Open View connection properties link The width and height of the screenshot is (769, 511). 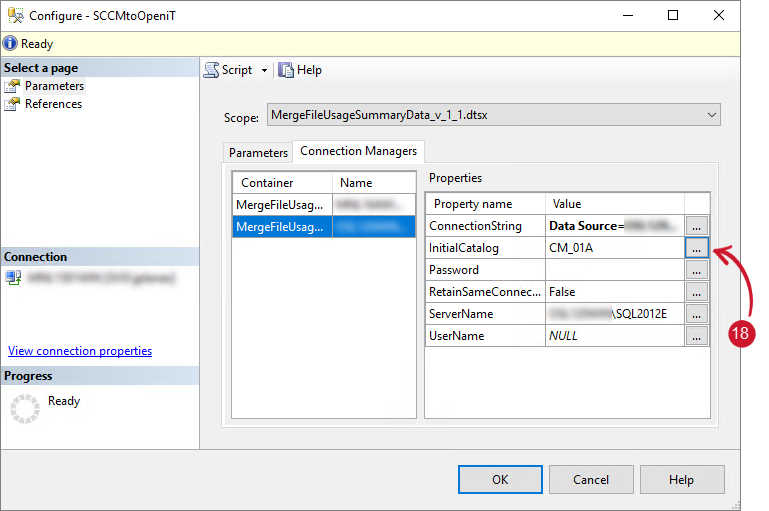click(x=80, y=351)
